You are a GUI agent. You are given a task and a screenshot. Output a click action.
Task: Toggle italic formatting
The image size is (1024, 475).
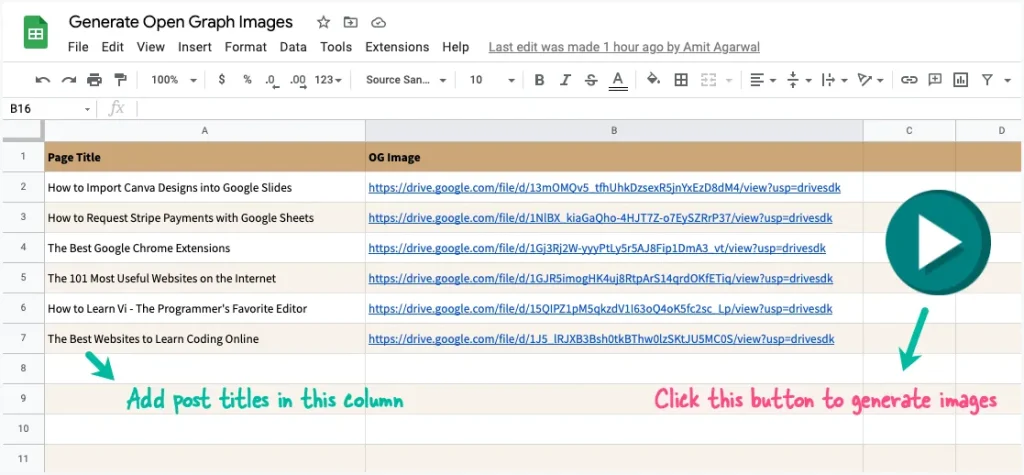(x=565, y=80)
